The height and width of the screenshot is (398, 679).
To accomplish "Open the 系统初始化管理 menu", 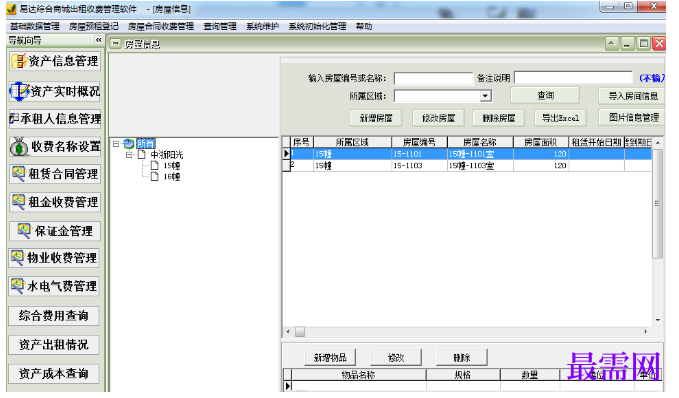I will (317, 26).
